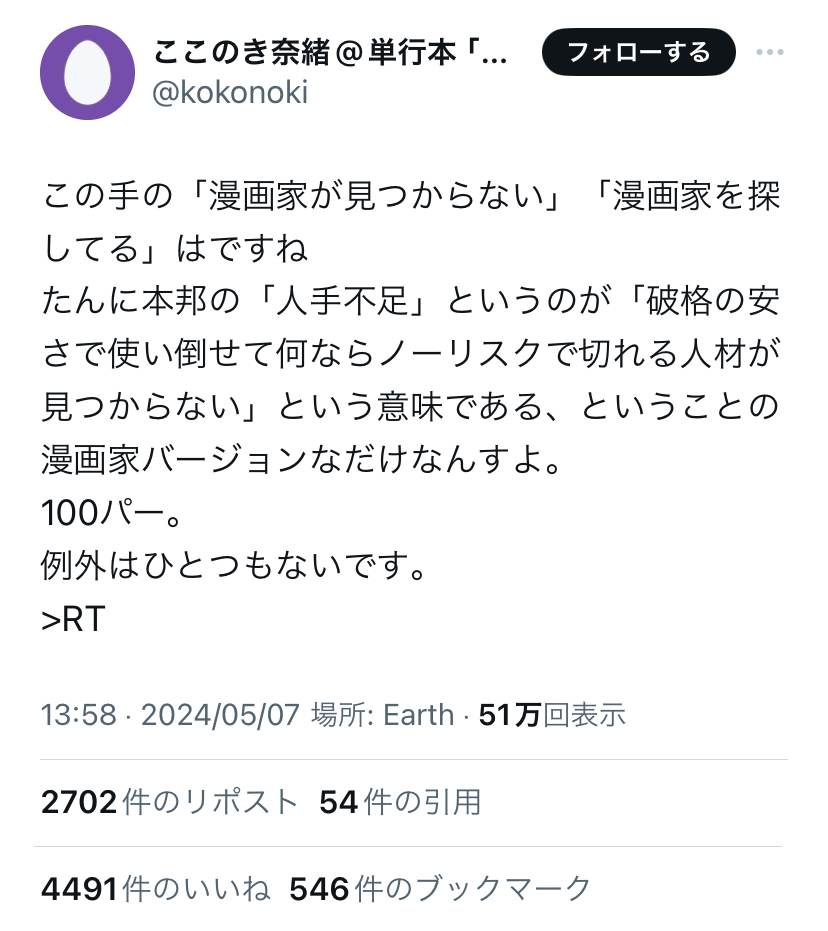
Task: Click the 2024/05/07 post date
Action: tap(220, 714)
